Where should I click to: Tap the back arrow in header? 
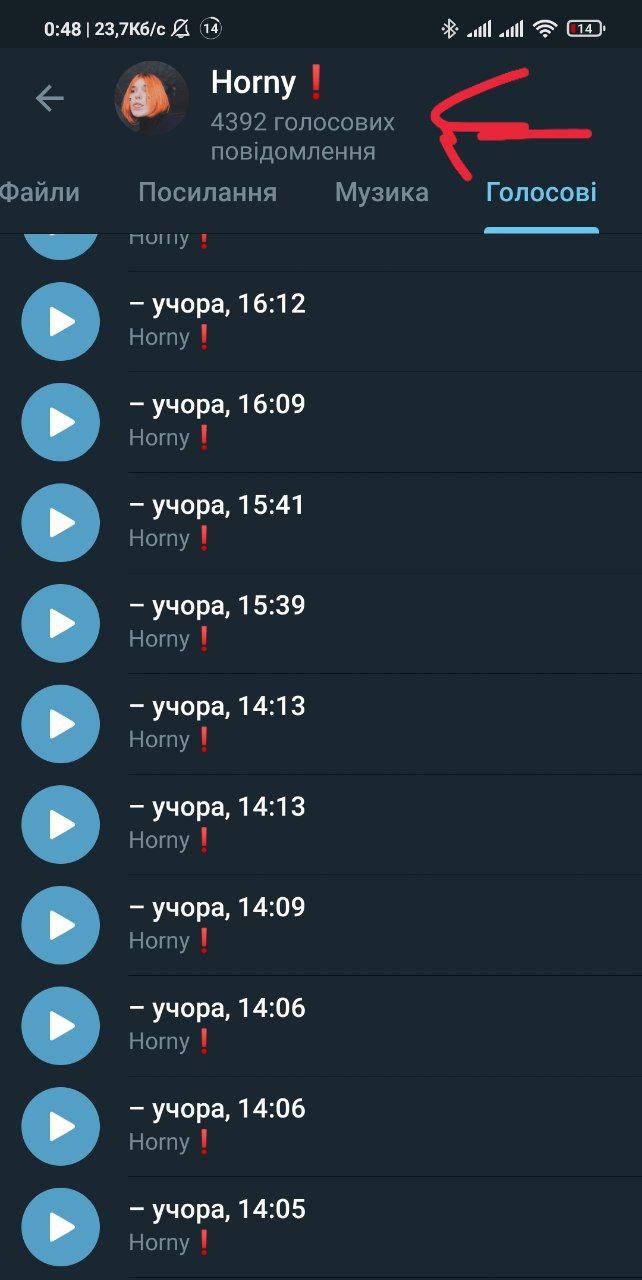[49, 97]
